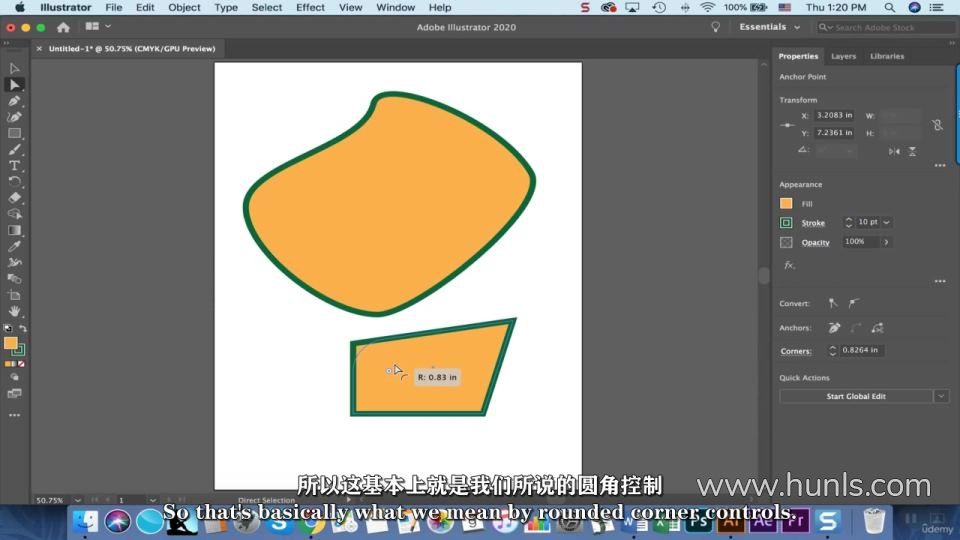Open the Arrange Documents layout icon
Screen dimensions: 960x540
tap(92, 26)
